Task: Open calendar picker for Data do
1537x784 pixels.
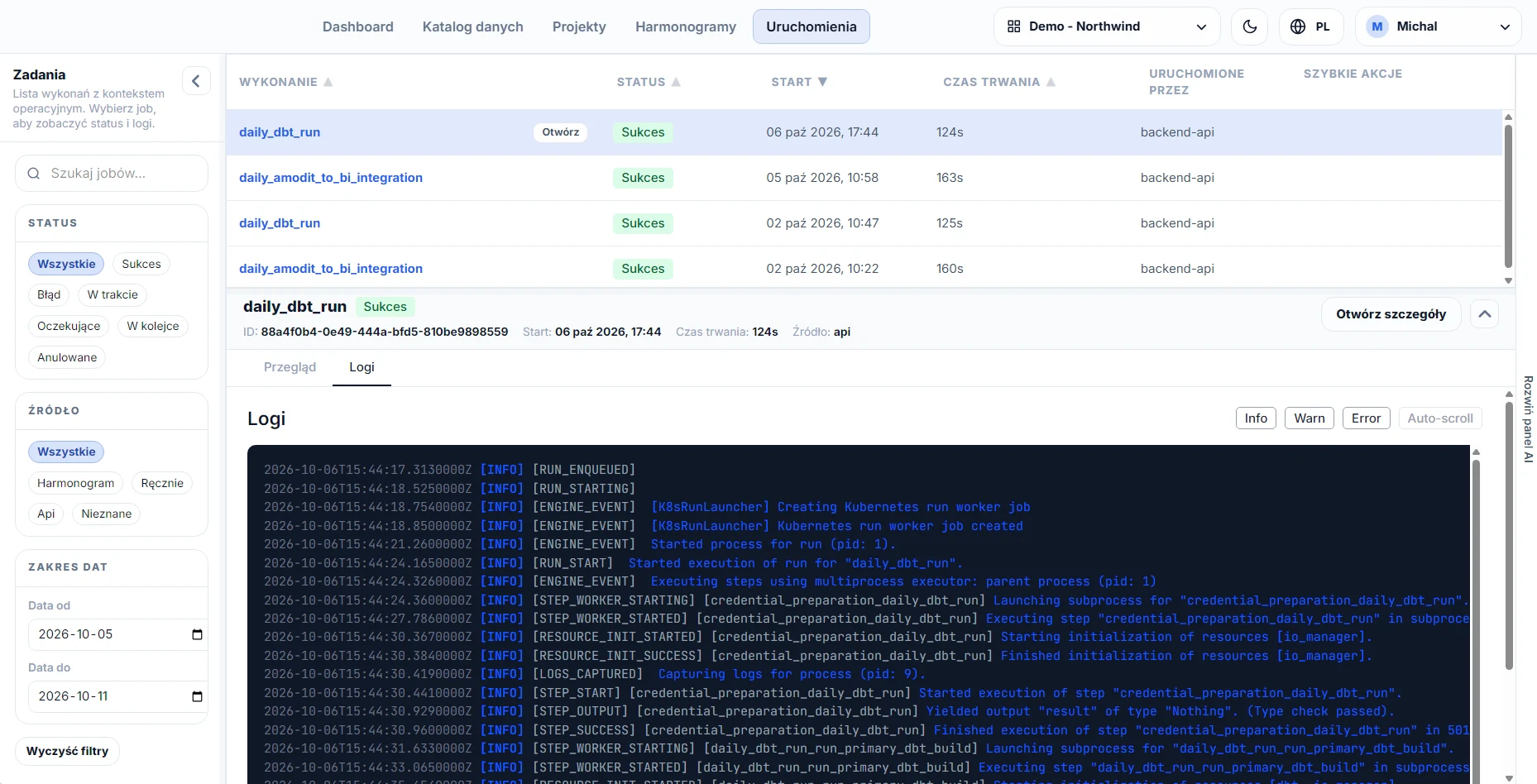Action: [197, 696]
